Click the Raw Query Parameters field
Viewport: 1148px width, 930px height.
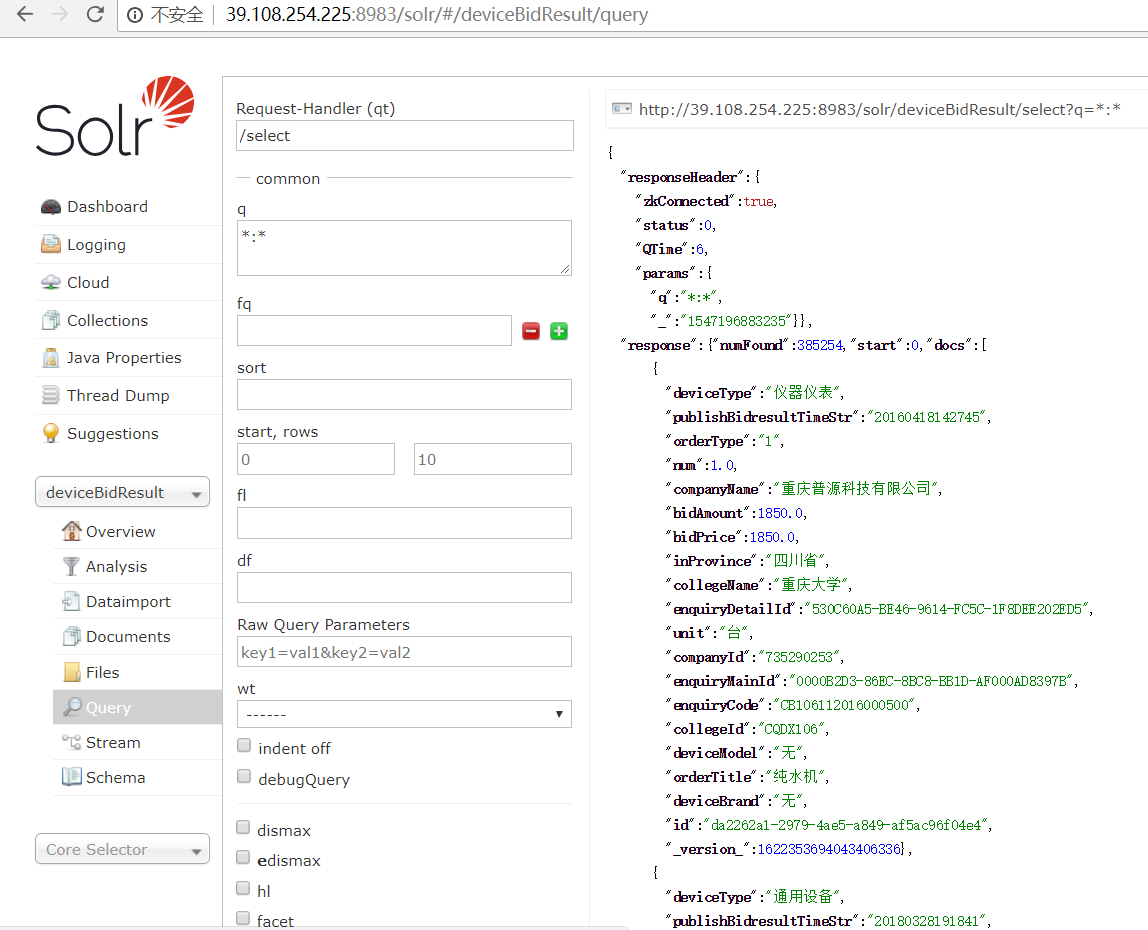coord(404,652)
